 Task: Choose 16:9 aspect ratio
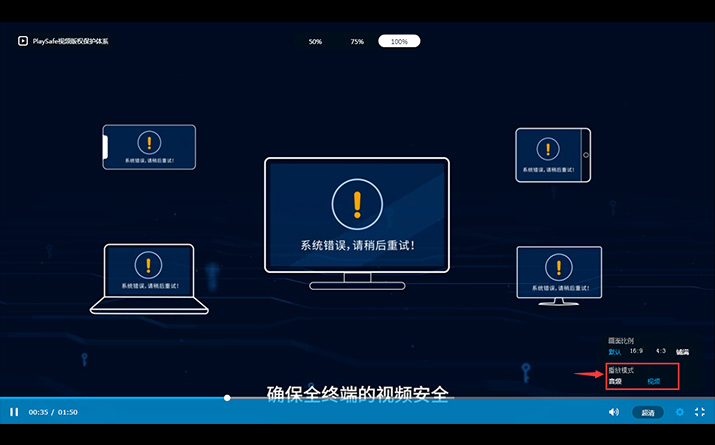637,352
